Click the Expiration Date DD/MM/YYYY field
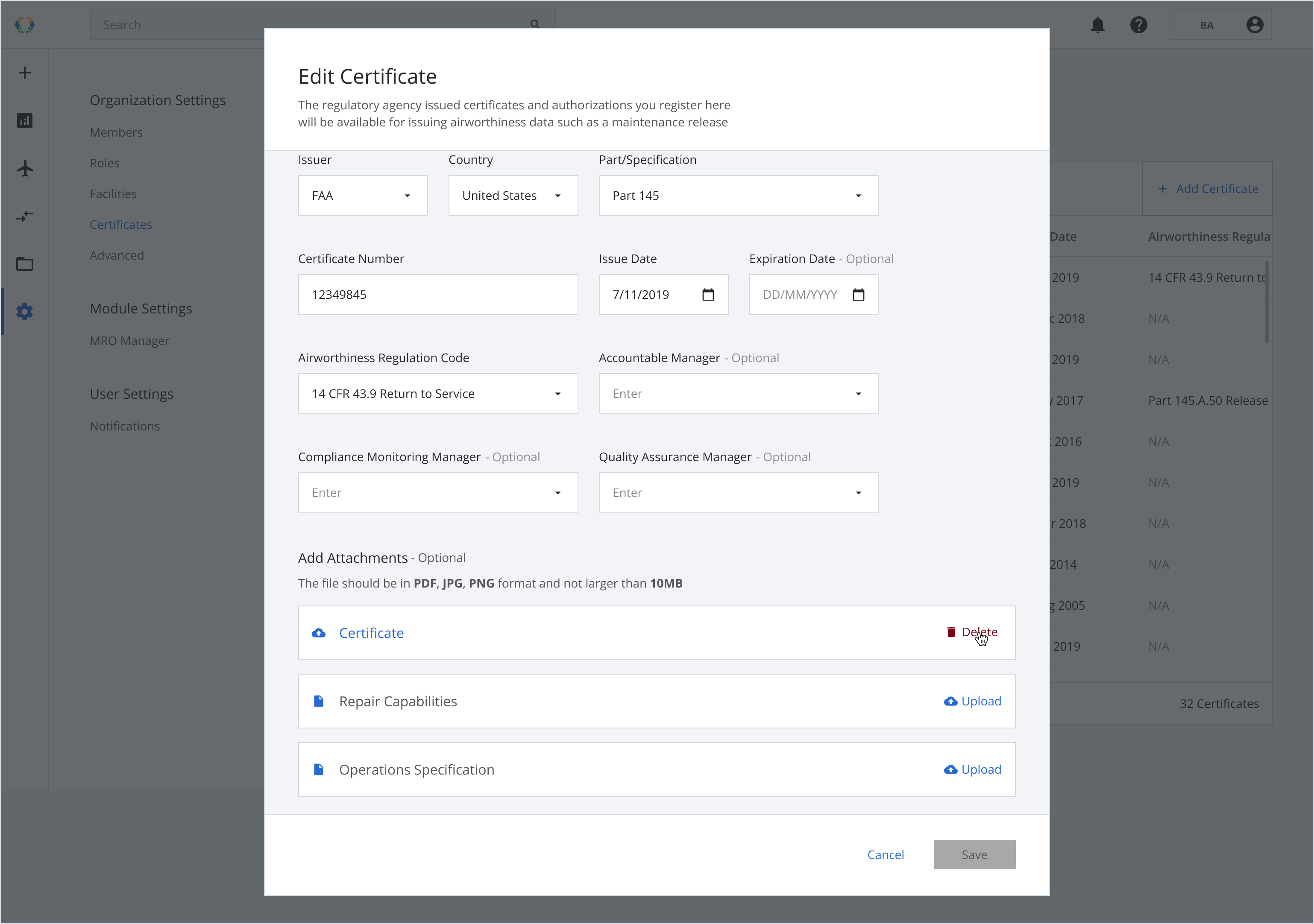 (x=814, y=295)
